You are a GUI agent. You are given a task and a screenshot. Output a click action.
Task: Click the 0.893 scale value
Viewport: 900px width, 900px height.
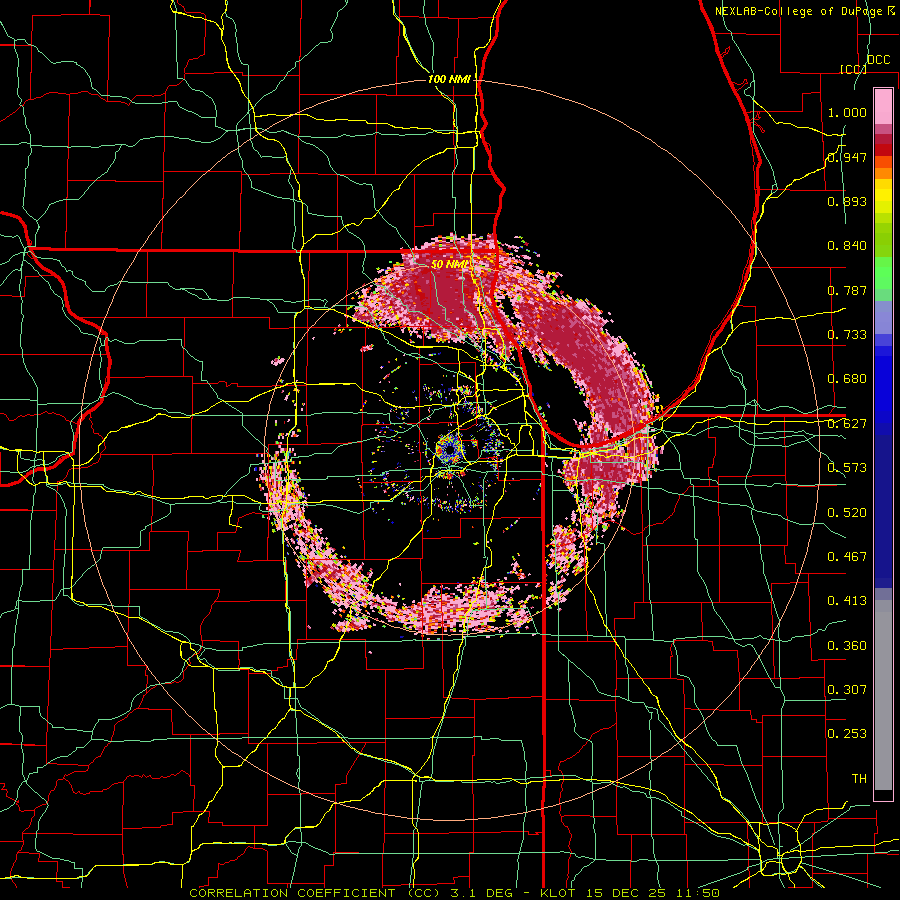click(847, 201)
